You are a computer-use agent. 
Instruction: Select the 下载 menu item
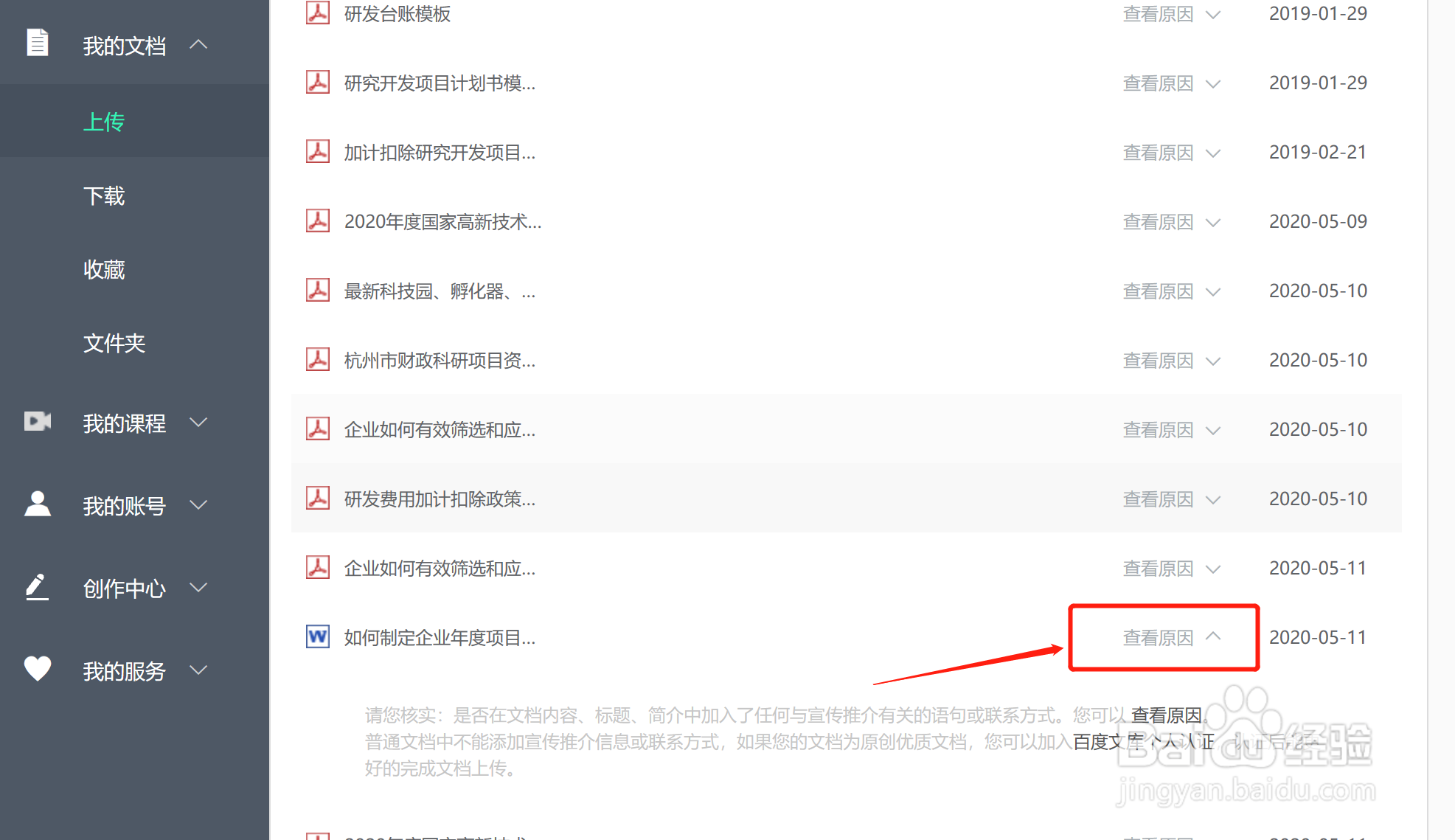pos(104,196)
